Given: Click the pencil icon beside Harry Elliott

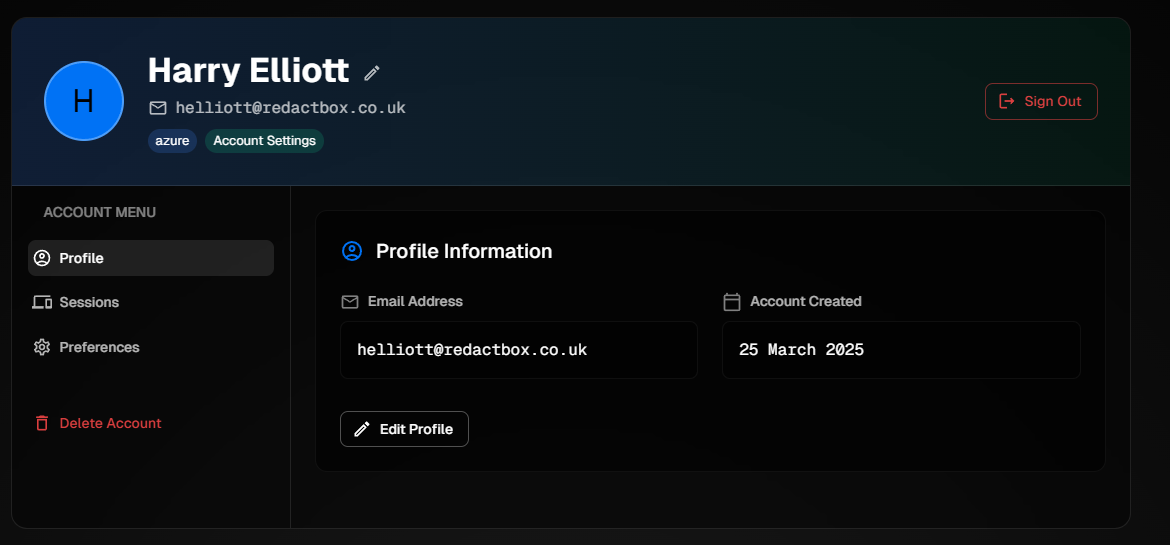Looking at the screenshot, I should [x=372, y=72].
